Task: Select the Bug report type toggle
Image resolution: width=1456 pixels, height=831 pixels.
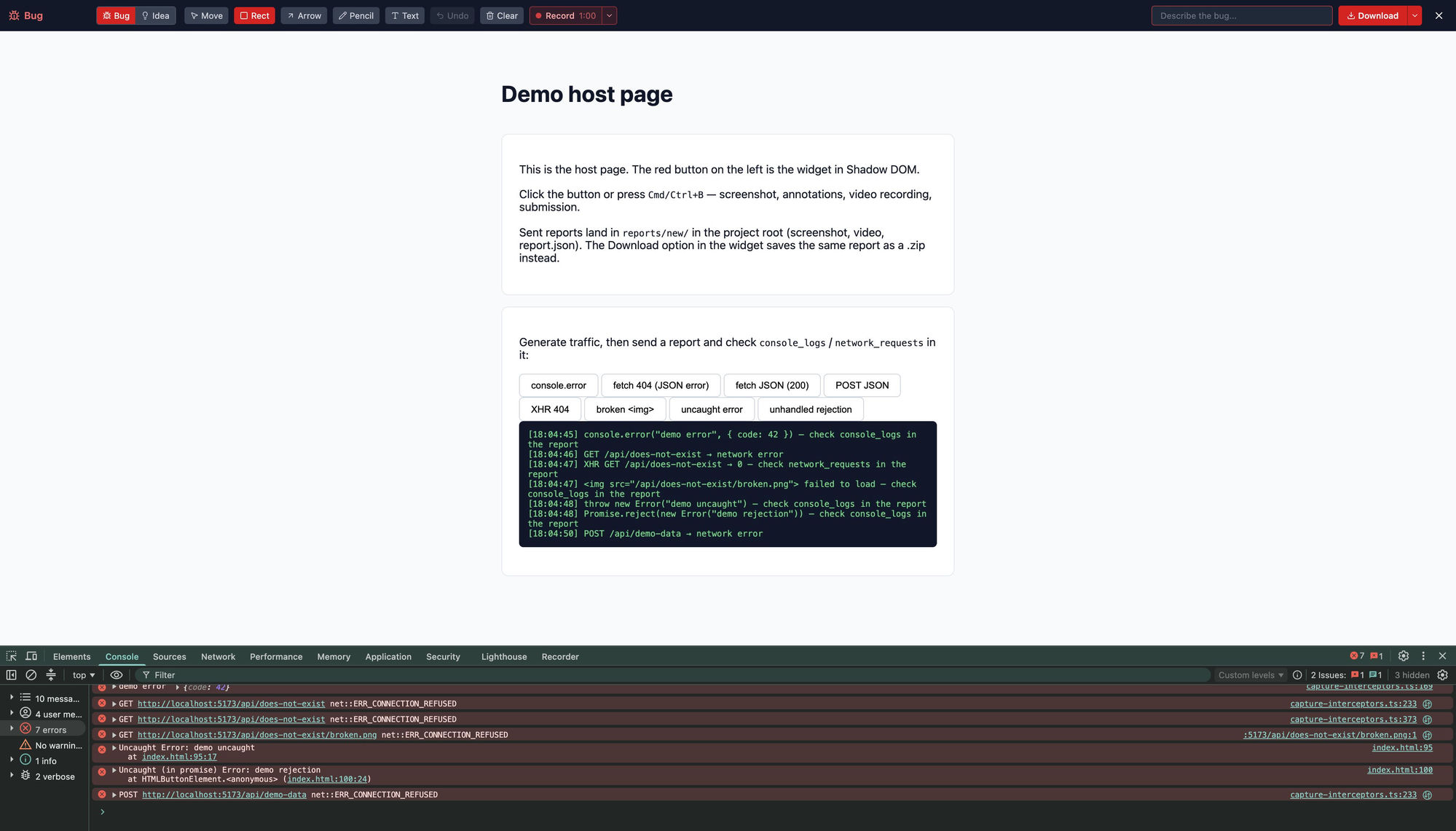Action: click(116, 15)
